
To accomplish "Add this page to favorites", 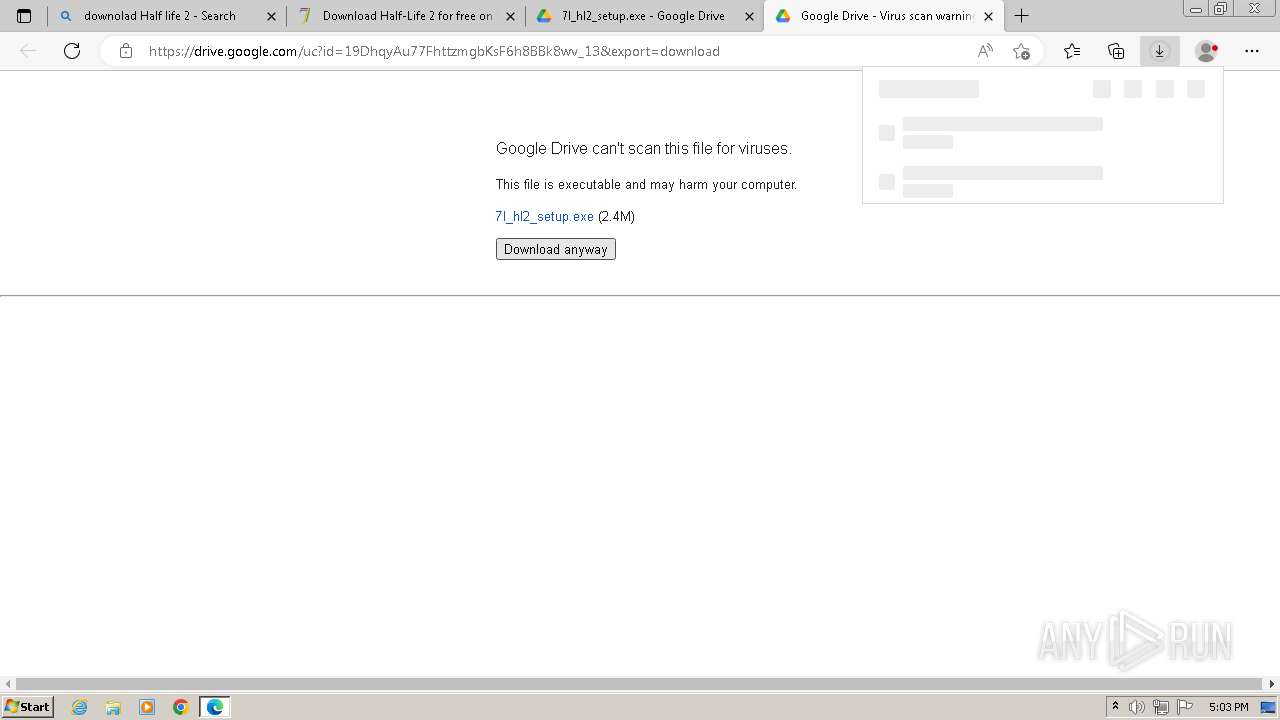I will tap(1021, 51).
